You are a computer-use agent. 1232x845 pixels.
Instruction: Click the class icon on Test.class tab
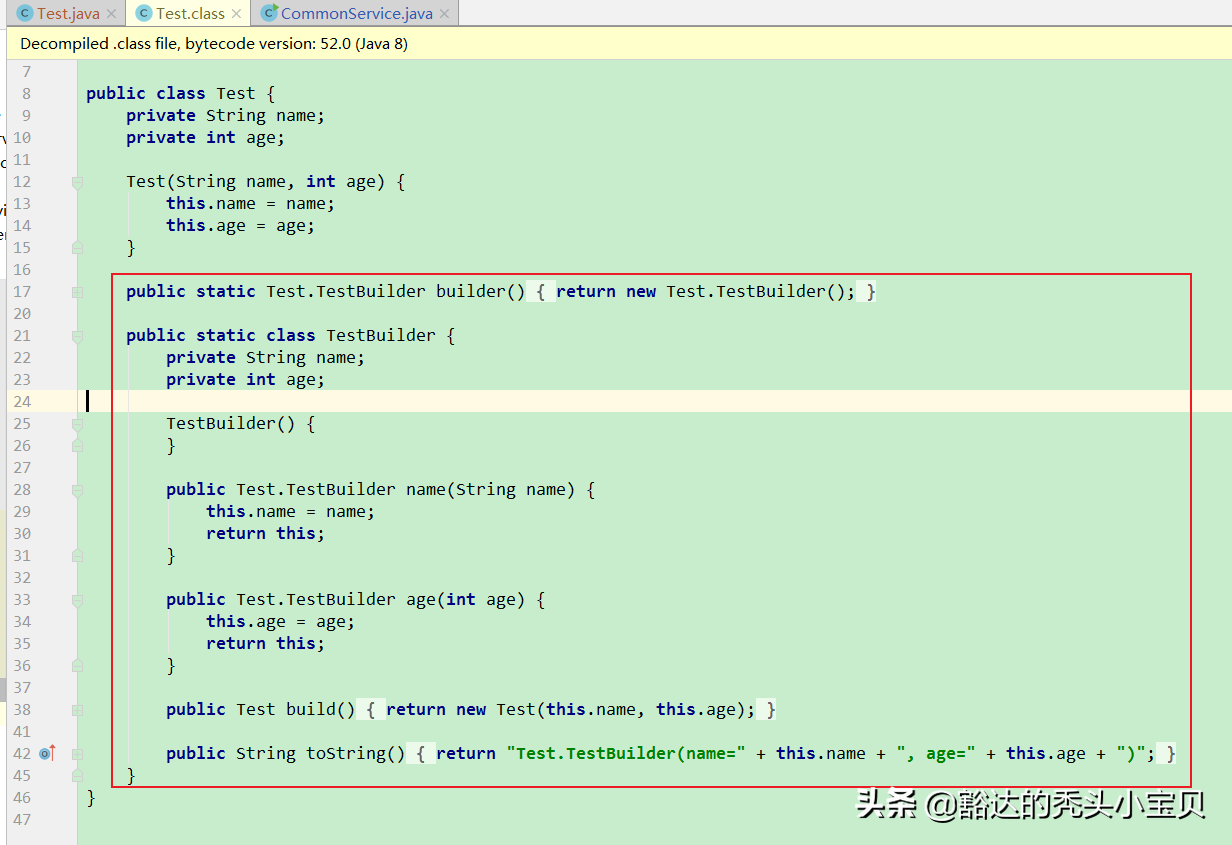click(144, 14)
